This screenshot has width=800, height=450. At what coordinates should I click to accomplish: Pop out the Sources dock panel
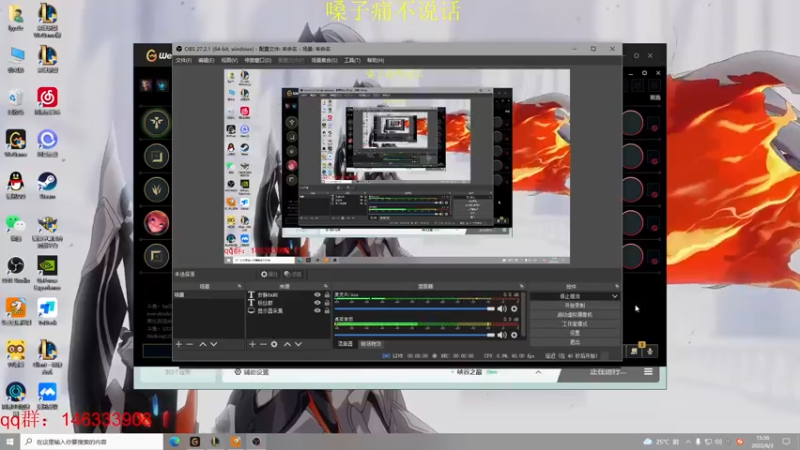(x=327, y=286)
